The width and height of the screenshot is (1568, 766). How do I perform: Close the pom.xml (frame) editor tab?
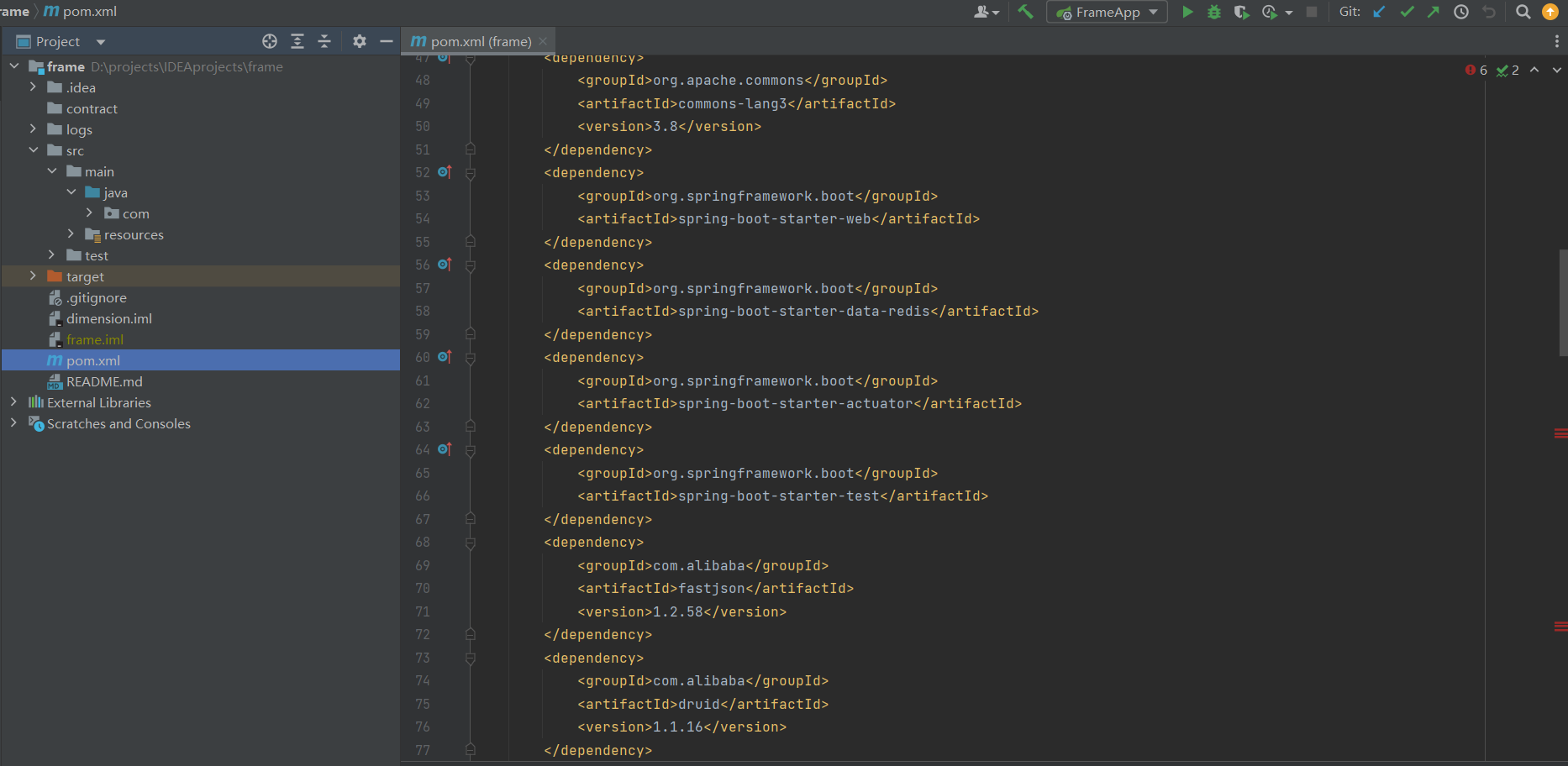[x=543, y=41]
